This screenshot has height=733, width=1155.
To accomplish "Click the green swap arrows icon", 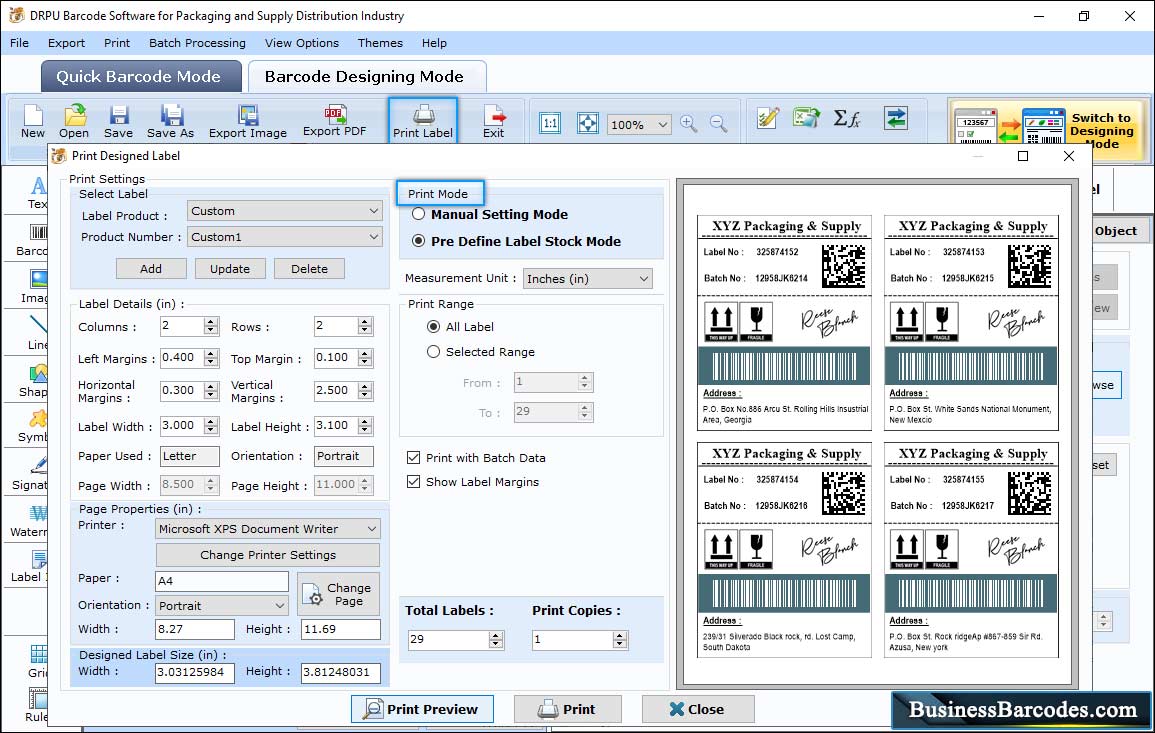I will tap(896, 118).
